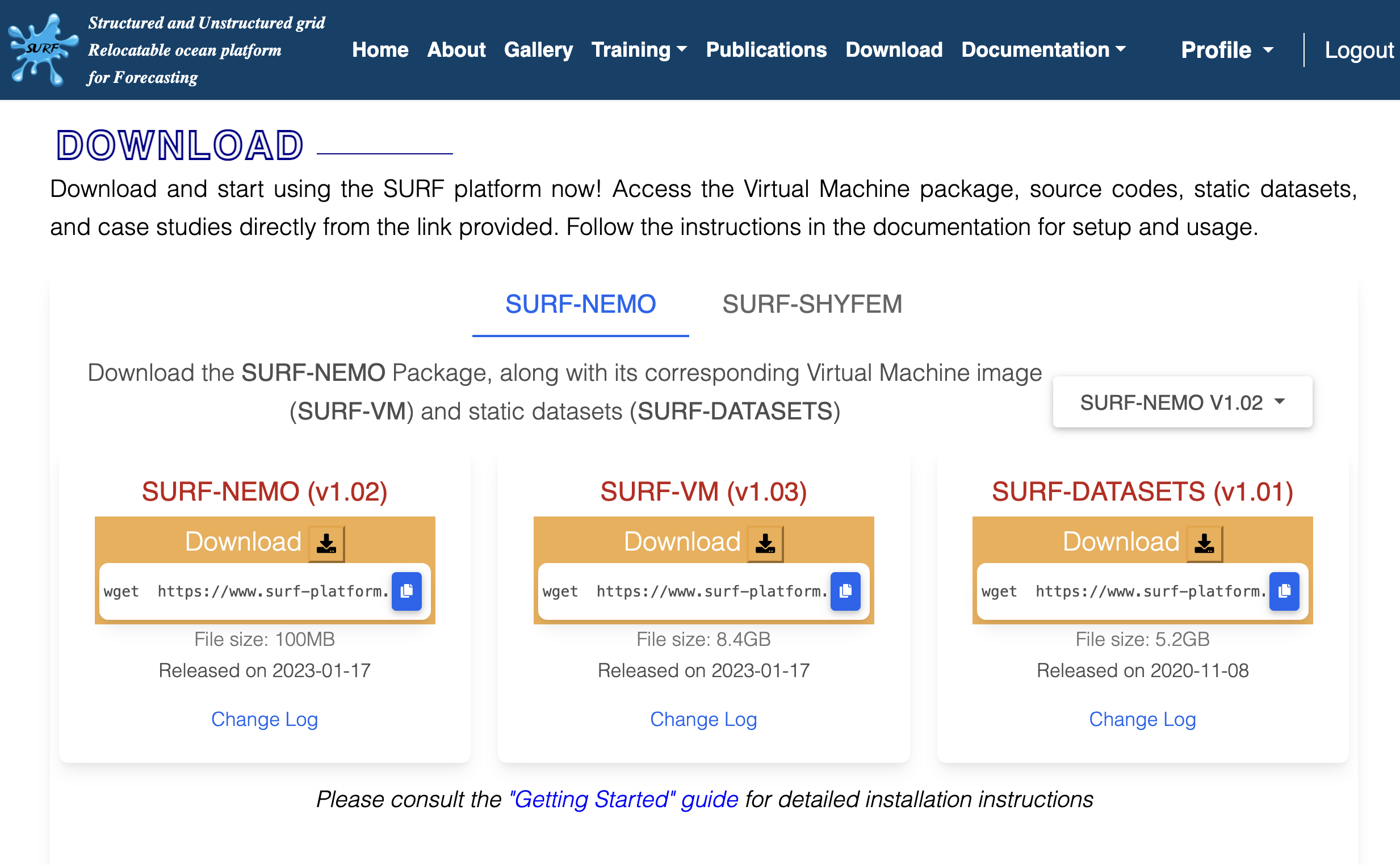
Task: Click the "File size: 100MB" text
Action: pyautogui.click(x=265, y=639)
